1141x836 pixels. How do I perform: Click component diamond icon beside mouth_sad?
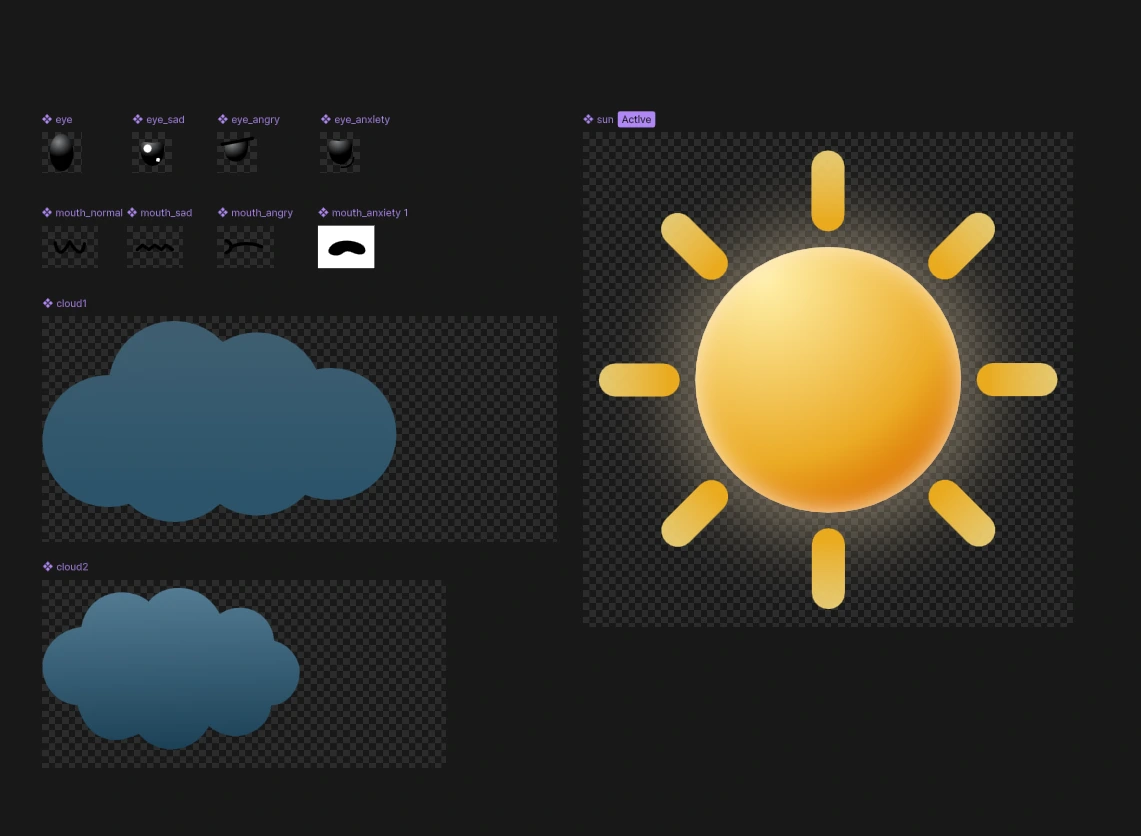point(132,212)
